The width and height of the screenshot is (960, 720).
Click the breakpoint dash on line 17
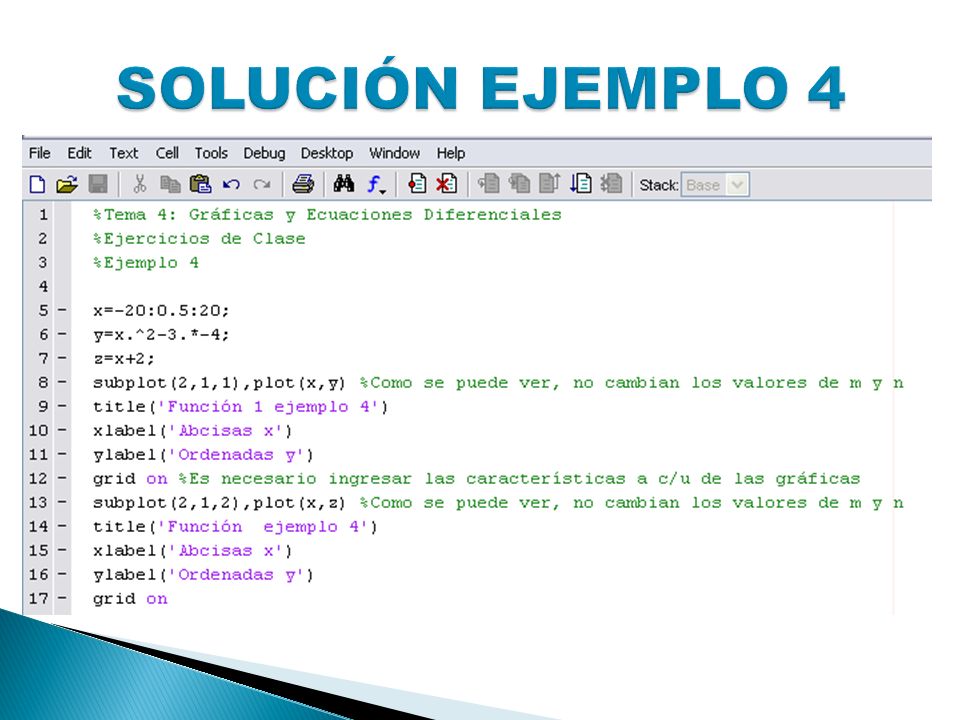click(x=62, y=598)
